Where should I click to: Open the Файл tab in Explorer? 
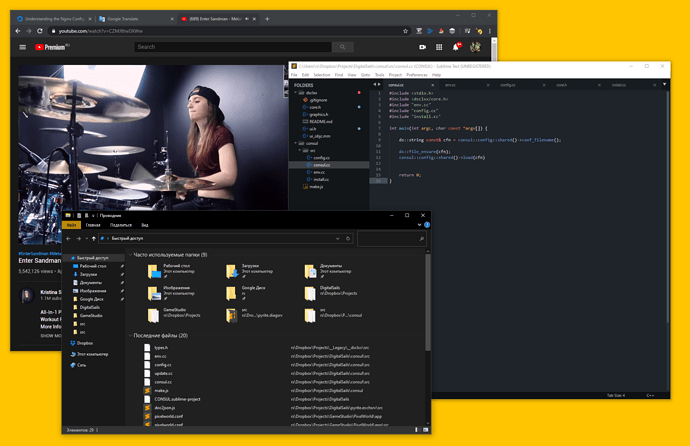click(x=71, y=225)
